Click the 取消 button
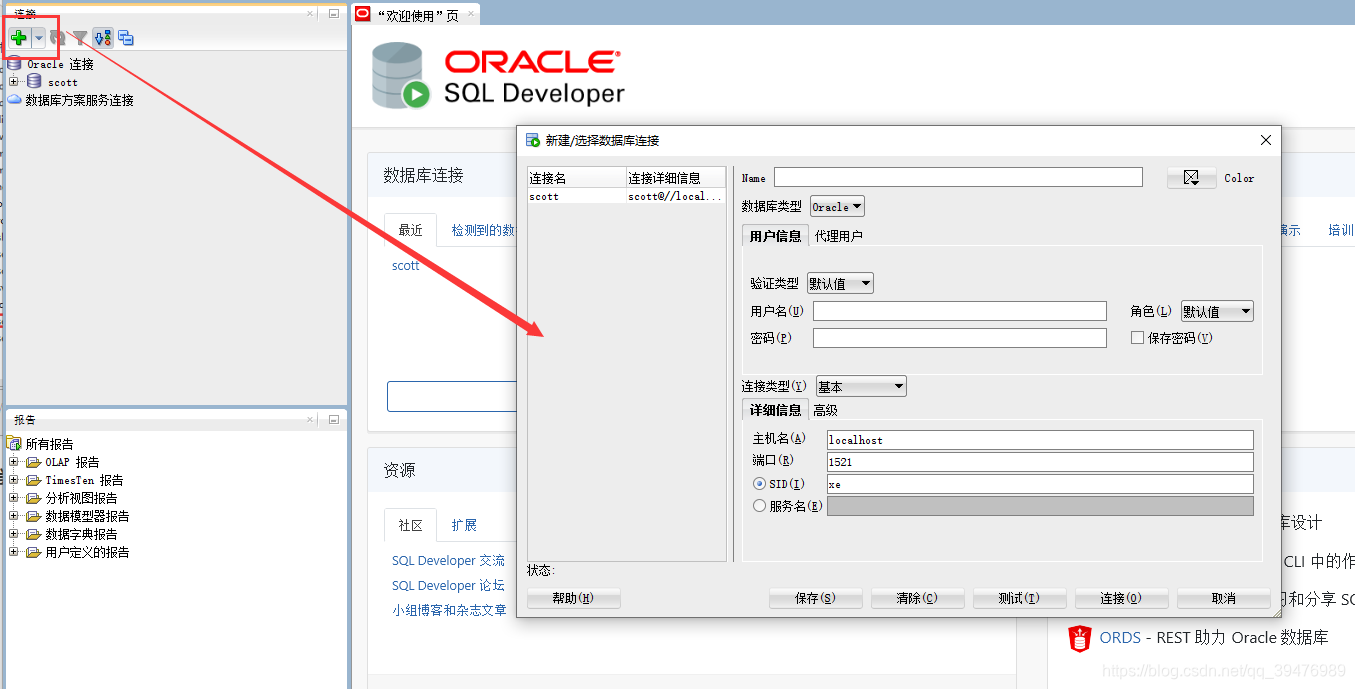Image resolution: width=1355 pixels, height=689 pixels. pos(1223,598)
